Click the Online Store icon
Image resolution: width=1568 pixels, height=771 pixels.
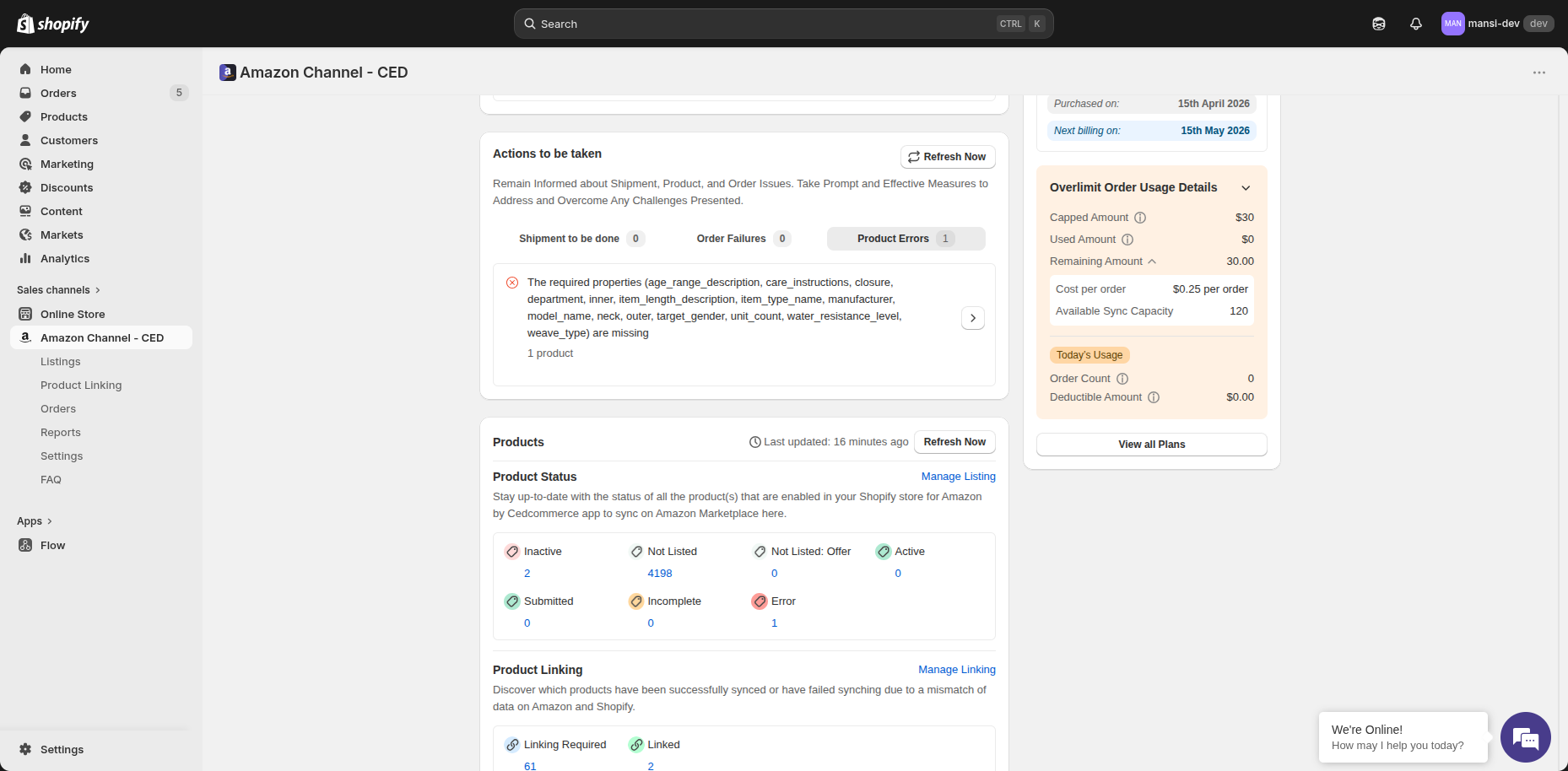click(x=25, y=314)
